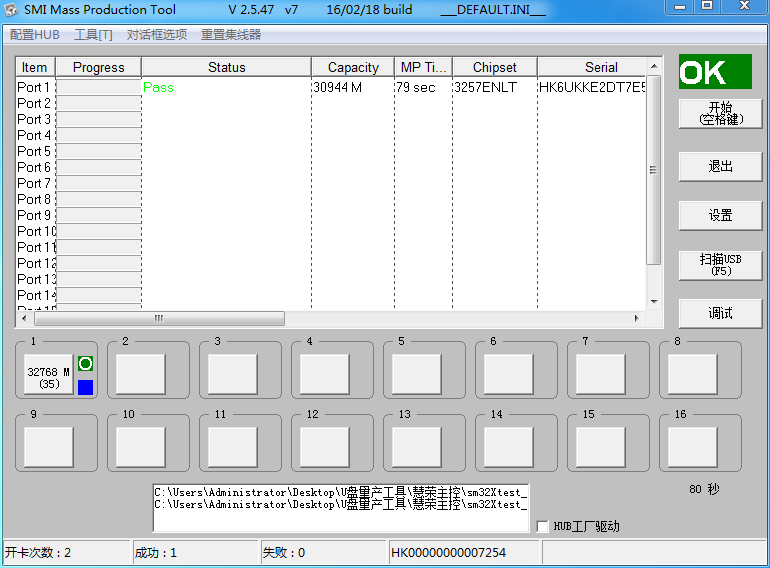Image resolution: width=770 pixels, height=568 pixels.
Task: Select the empty slot 3 button
Action: 233,375
